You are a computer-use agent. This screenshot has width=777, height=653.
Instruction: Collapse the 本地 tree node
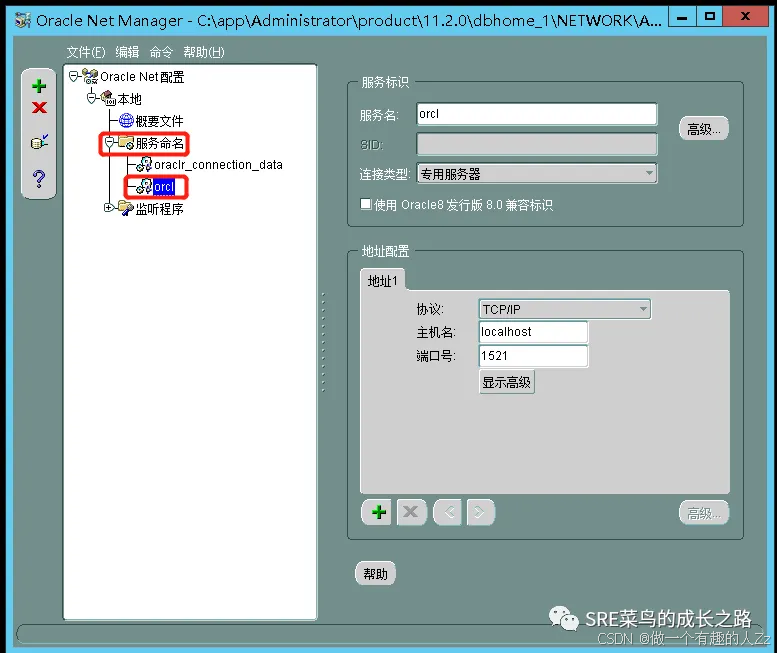click(x=91, y=98)
